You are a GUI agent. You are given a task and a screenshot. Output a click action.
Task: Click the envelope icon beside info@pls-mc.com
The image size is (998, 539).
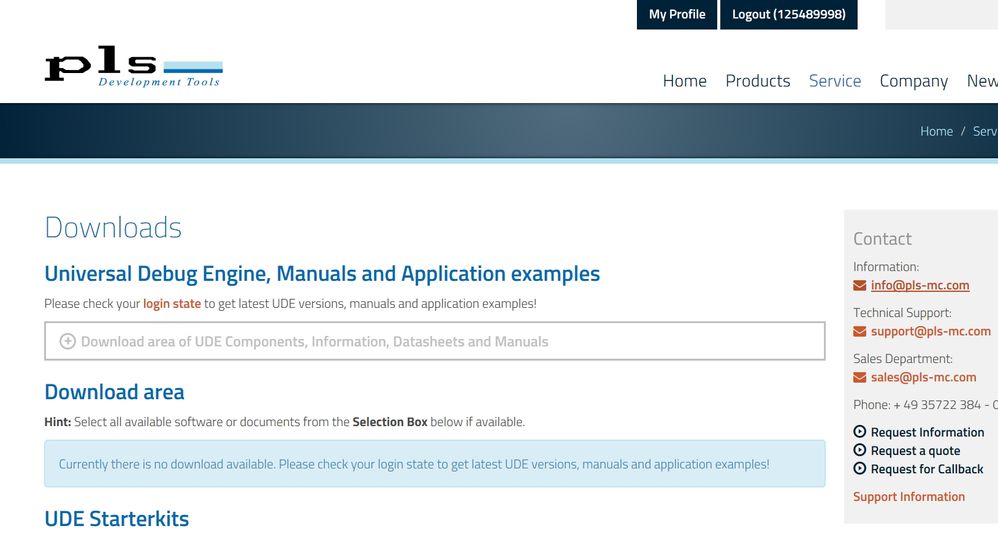coord(859,286)
